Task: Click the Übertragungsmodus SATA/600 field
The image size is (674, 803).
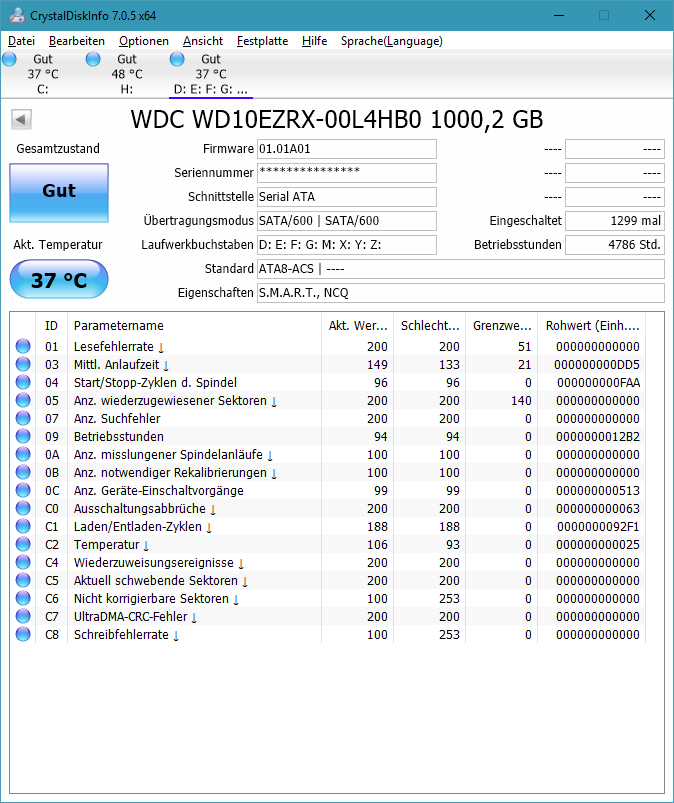Action: [347, 221]
